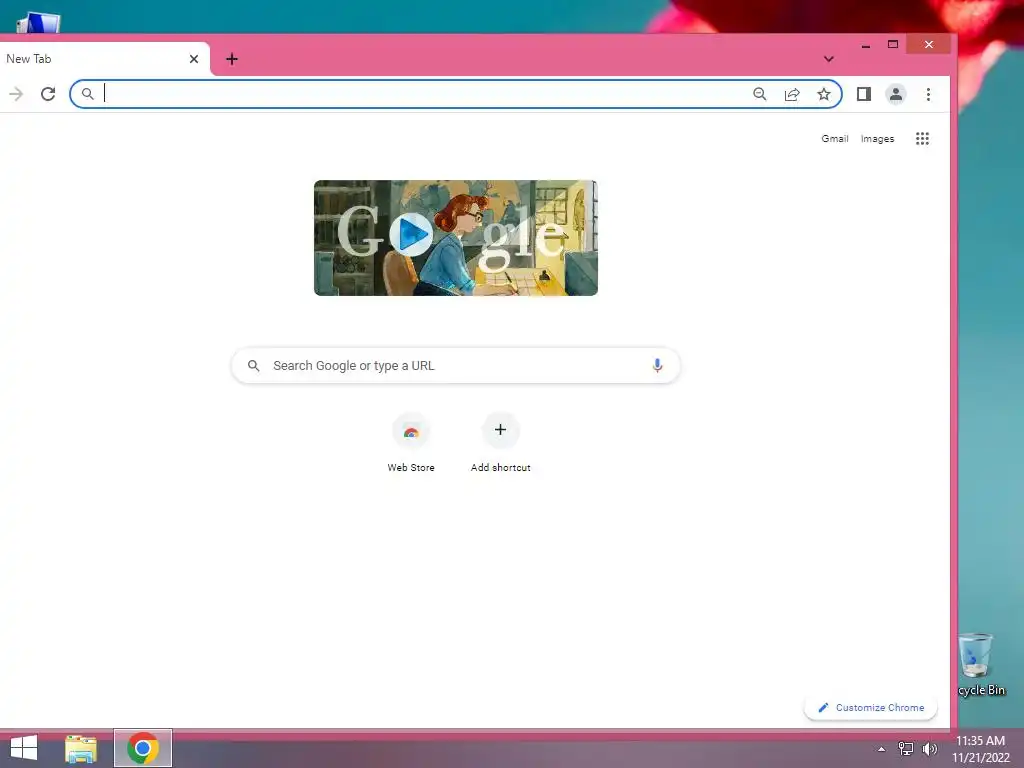Click Customize Chrome button
Screen dimensions: 1024x768
(x=871, y=707)
